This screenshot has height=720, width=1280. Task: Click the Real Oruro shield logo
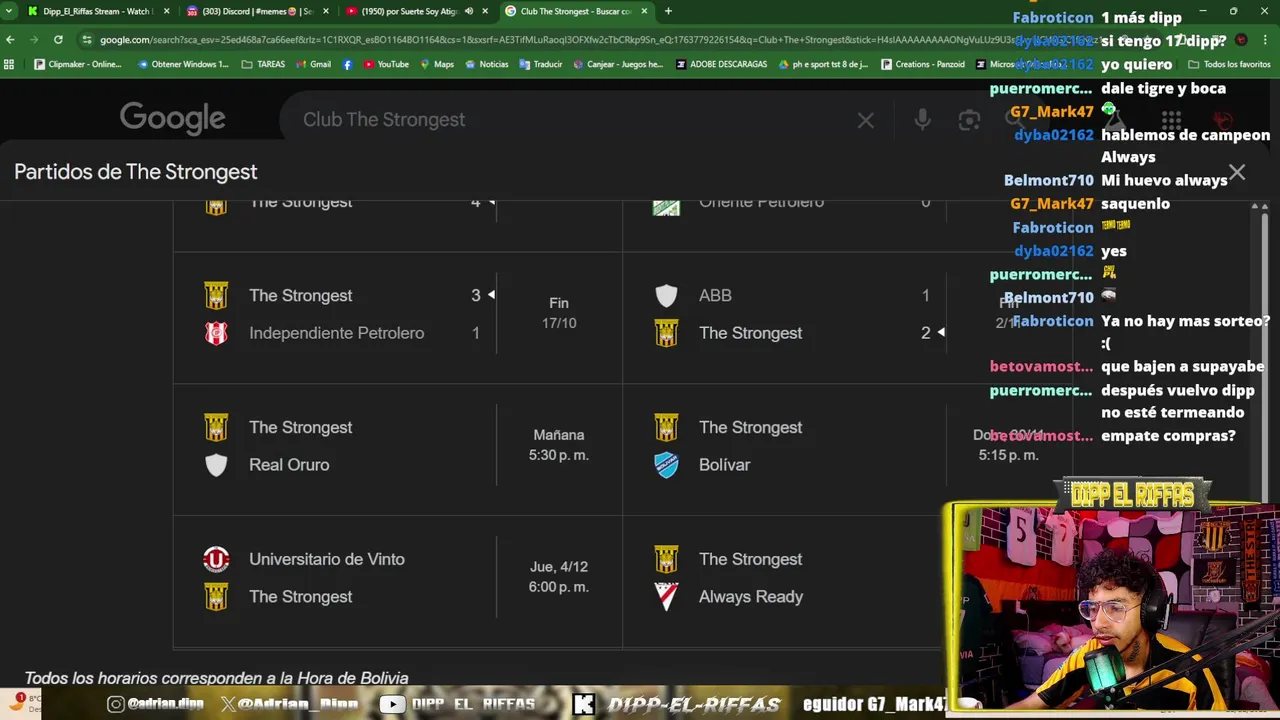[x=216, y=465]
